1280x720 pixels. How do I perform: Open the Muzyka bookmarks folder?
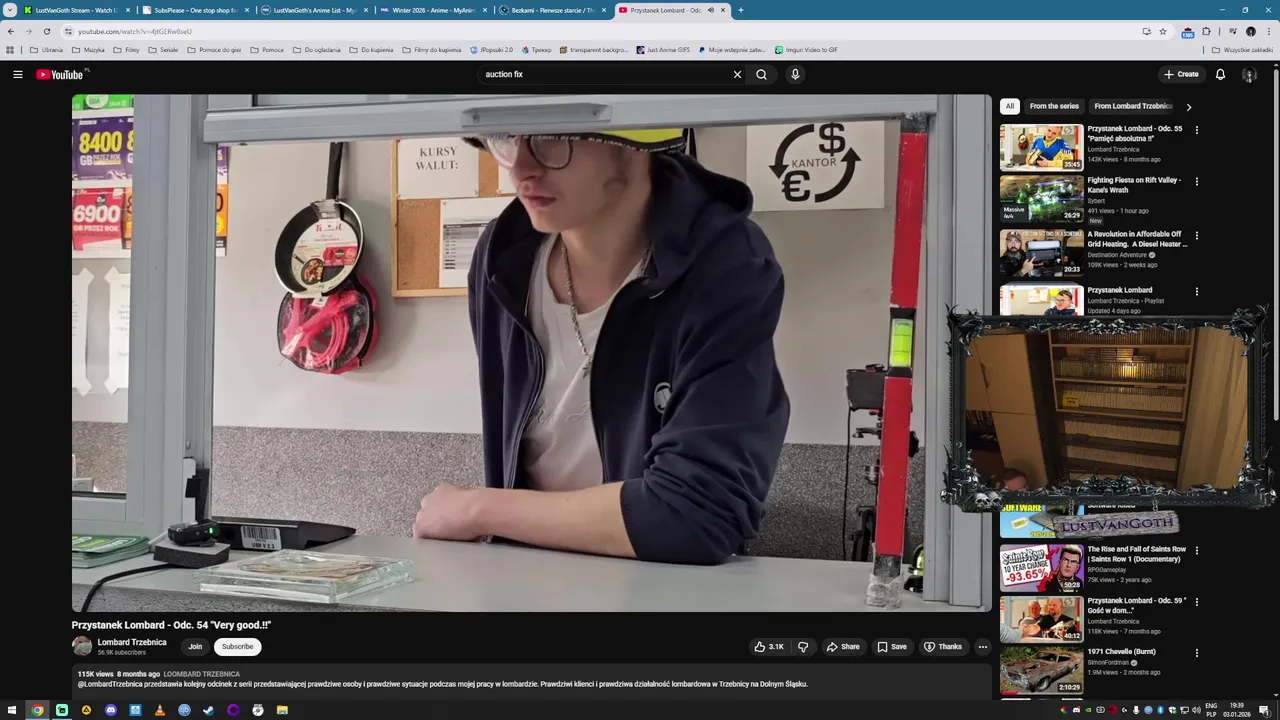[x=88, y=50]
